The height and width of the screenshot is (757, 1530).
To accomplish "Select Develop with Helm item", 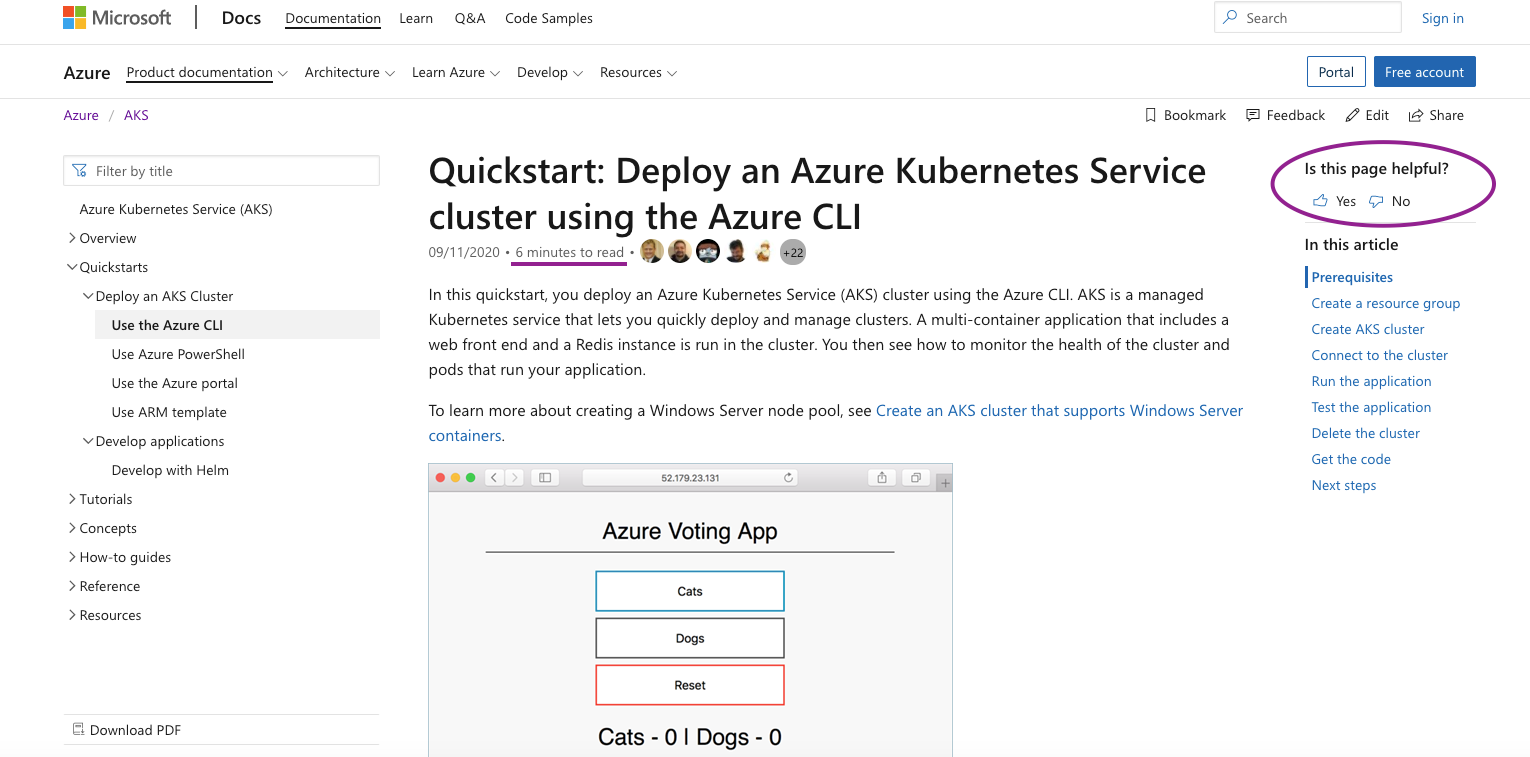I will (x=170, y=470).
